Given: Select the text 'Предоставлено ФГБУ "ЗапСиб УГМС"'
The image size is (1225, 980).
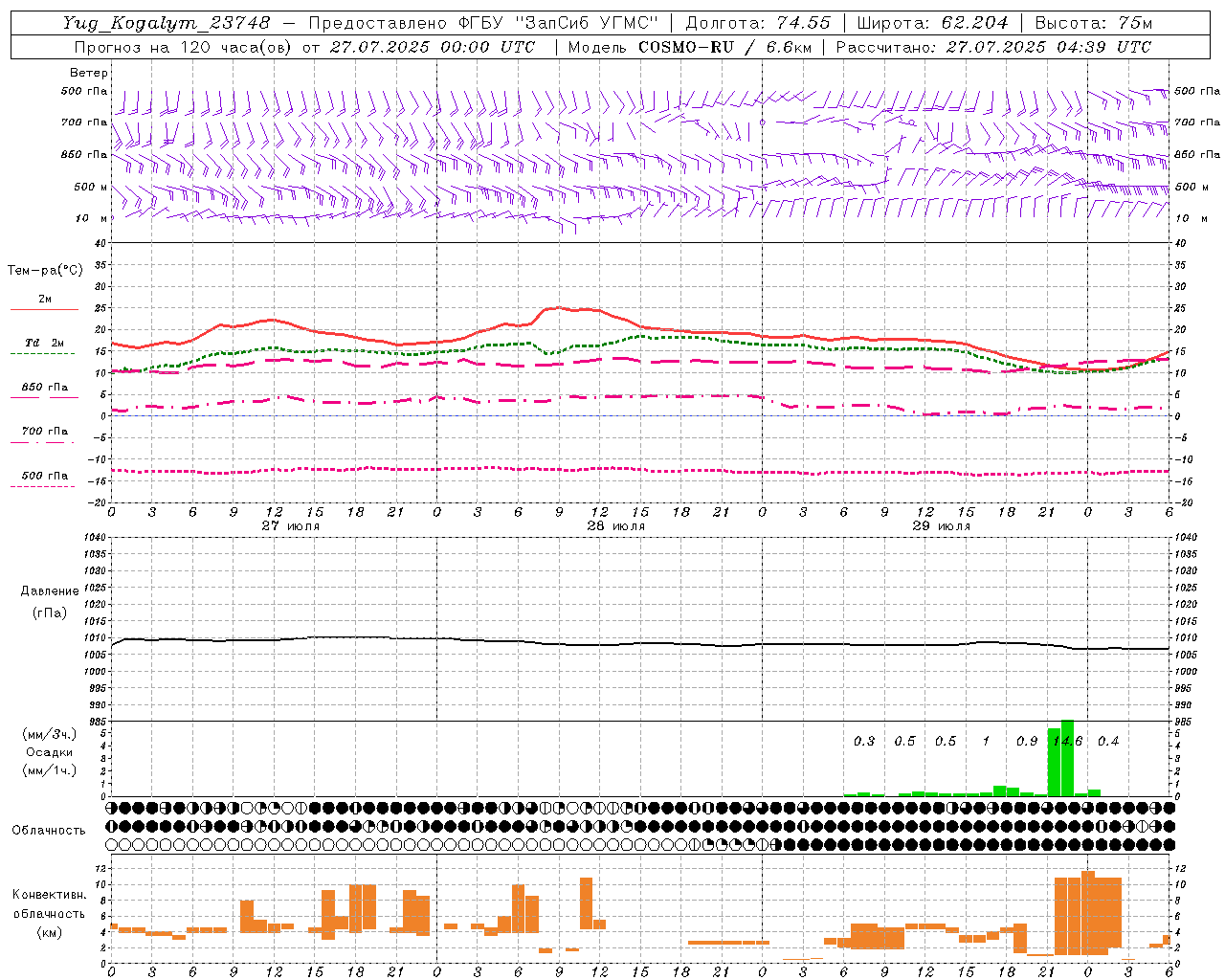Looking at the screenshot, I should coord(483,23).
